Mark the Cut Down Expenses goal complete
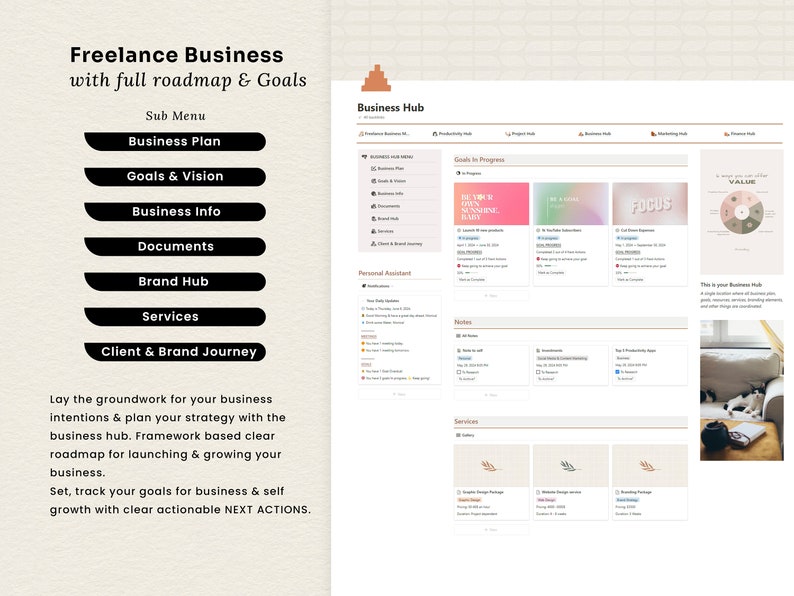 (x=629, y=280)
